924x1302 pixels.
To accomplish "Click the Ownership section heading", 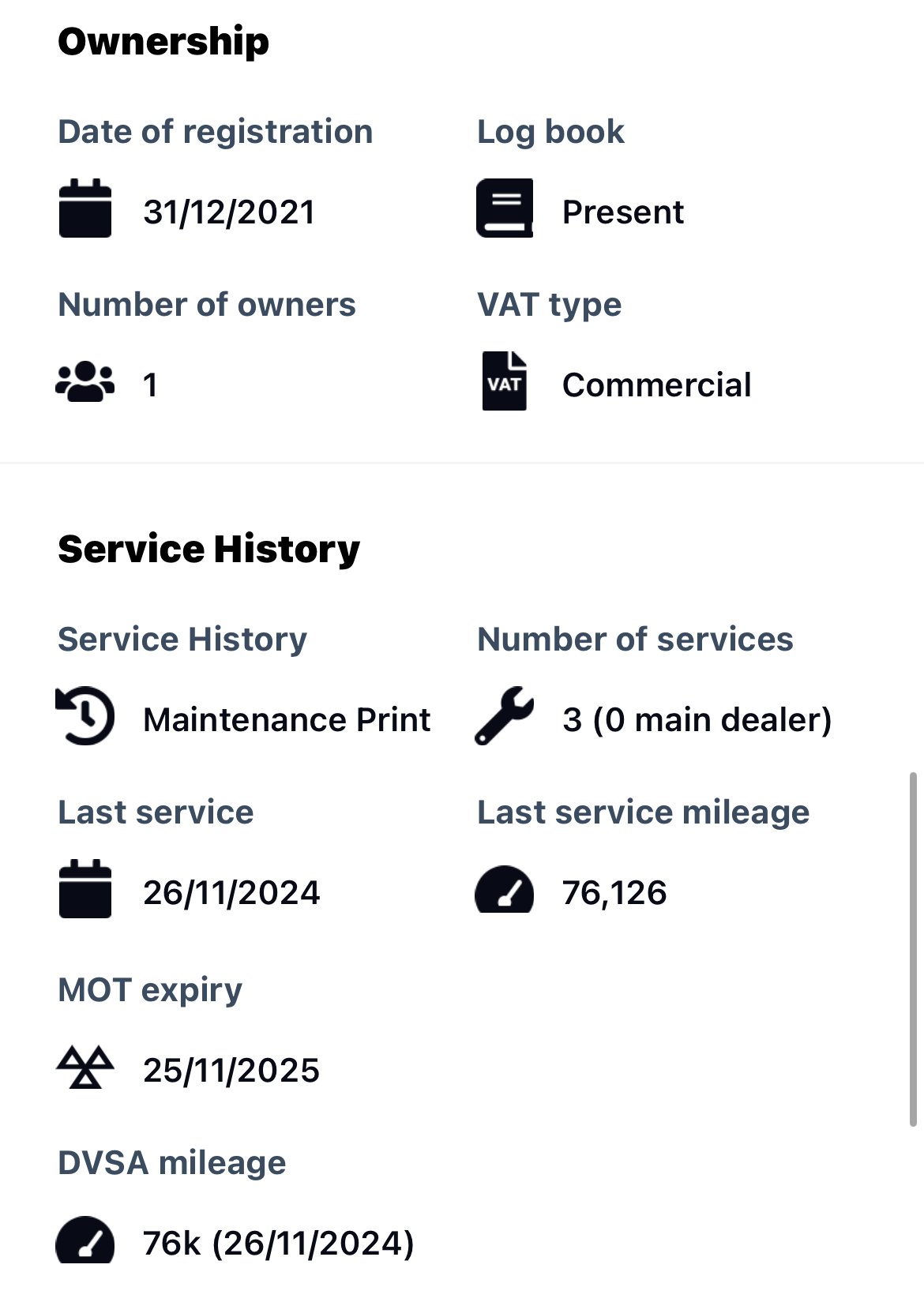I will pyautogui.click(x=163, y=42).
